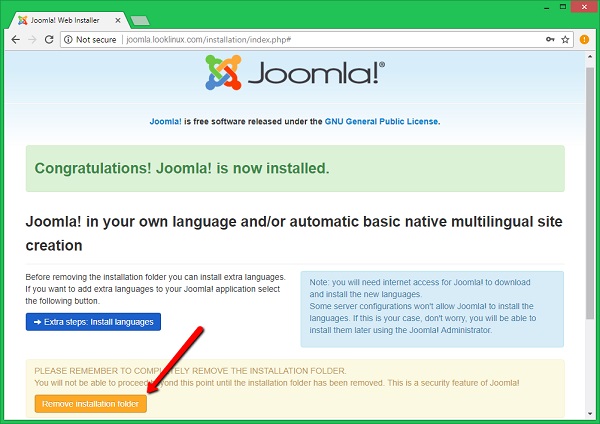Bookmark page with star icon

pos(565,39)
